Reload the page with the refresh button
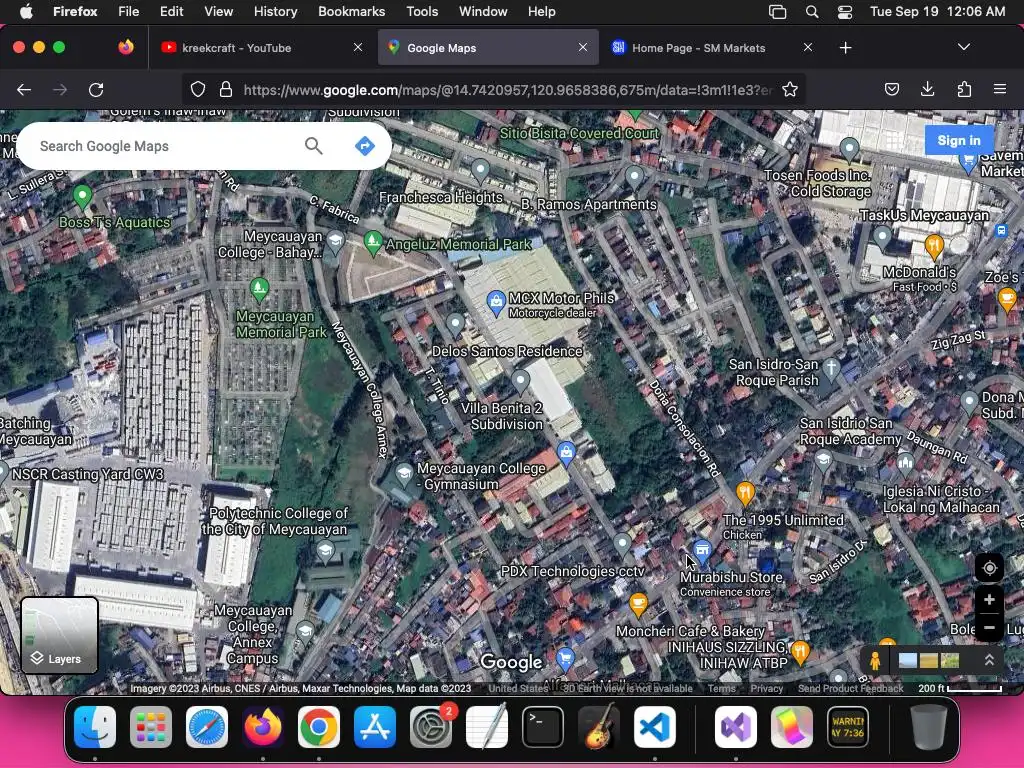1024x768 pixels. pyautogui.click(x=96, y=89)
